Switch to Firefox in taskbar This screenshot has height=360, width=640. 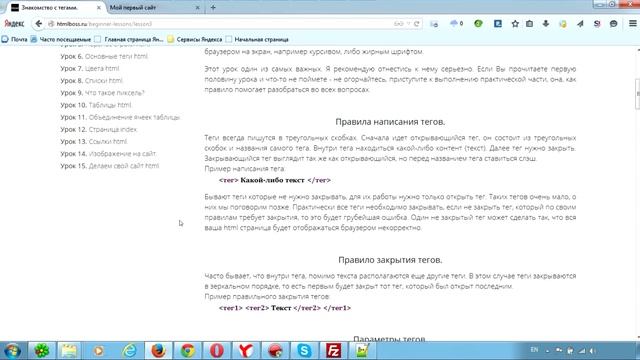coord(158,351)
